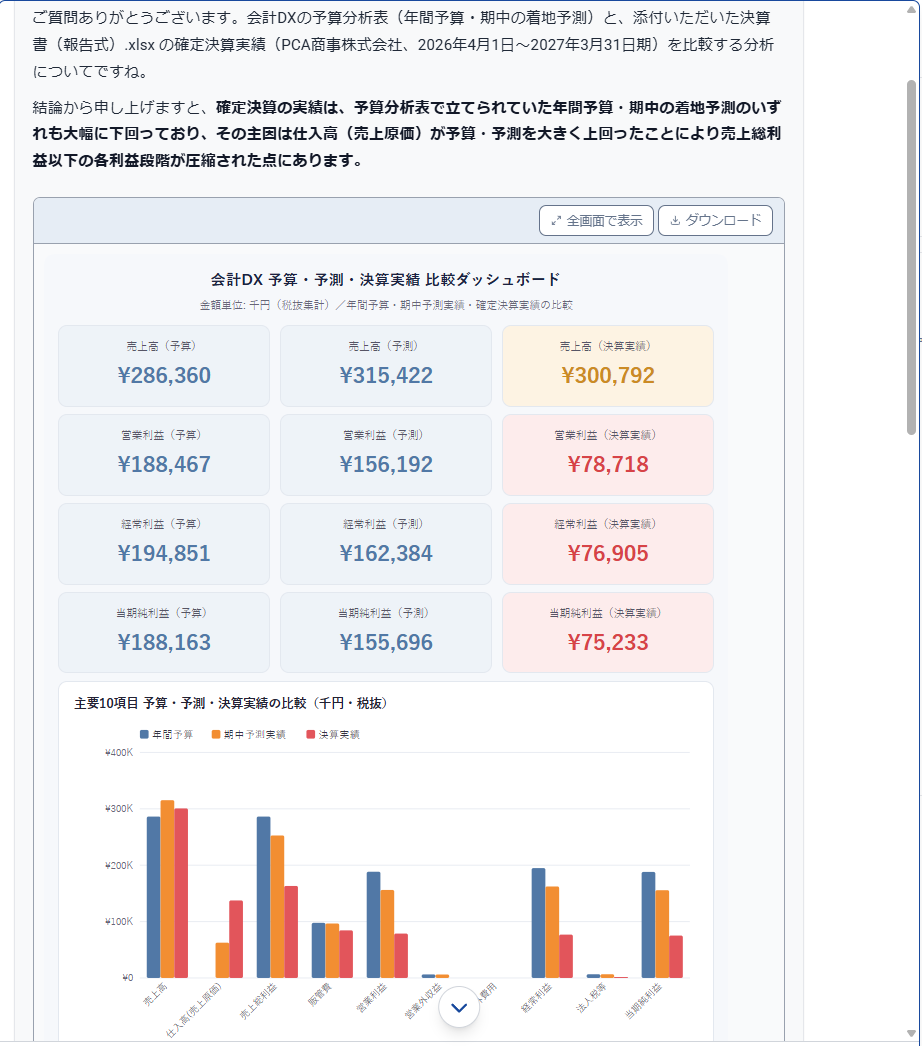Select the 経常利益(予算) value ¥194,851
Screen dimensions: 922x1046
coord(164,553)
